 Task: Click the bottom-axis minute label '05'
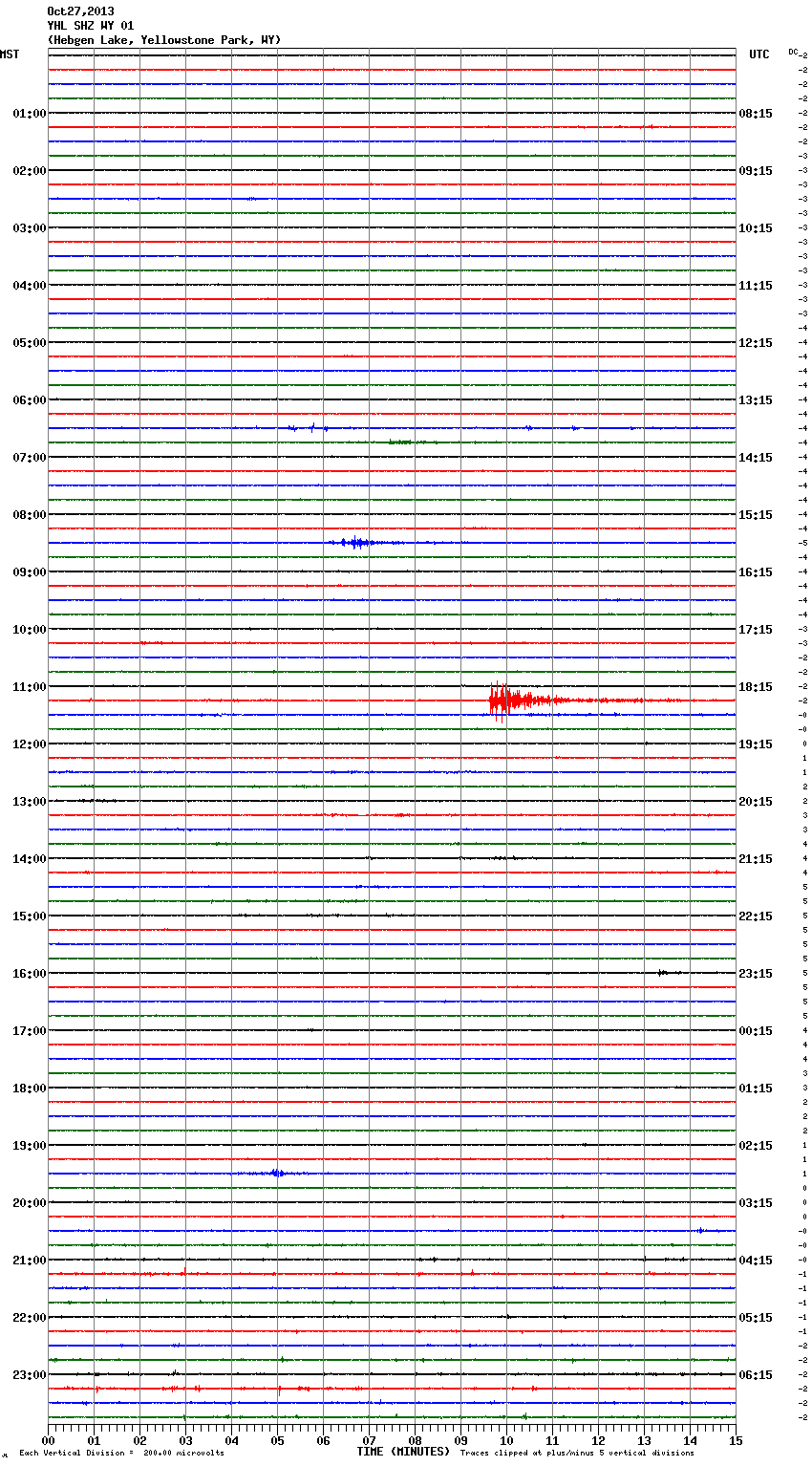tap(278, 1440)
